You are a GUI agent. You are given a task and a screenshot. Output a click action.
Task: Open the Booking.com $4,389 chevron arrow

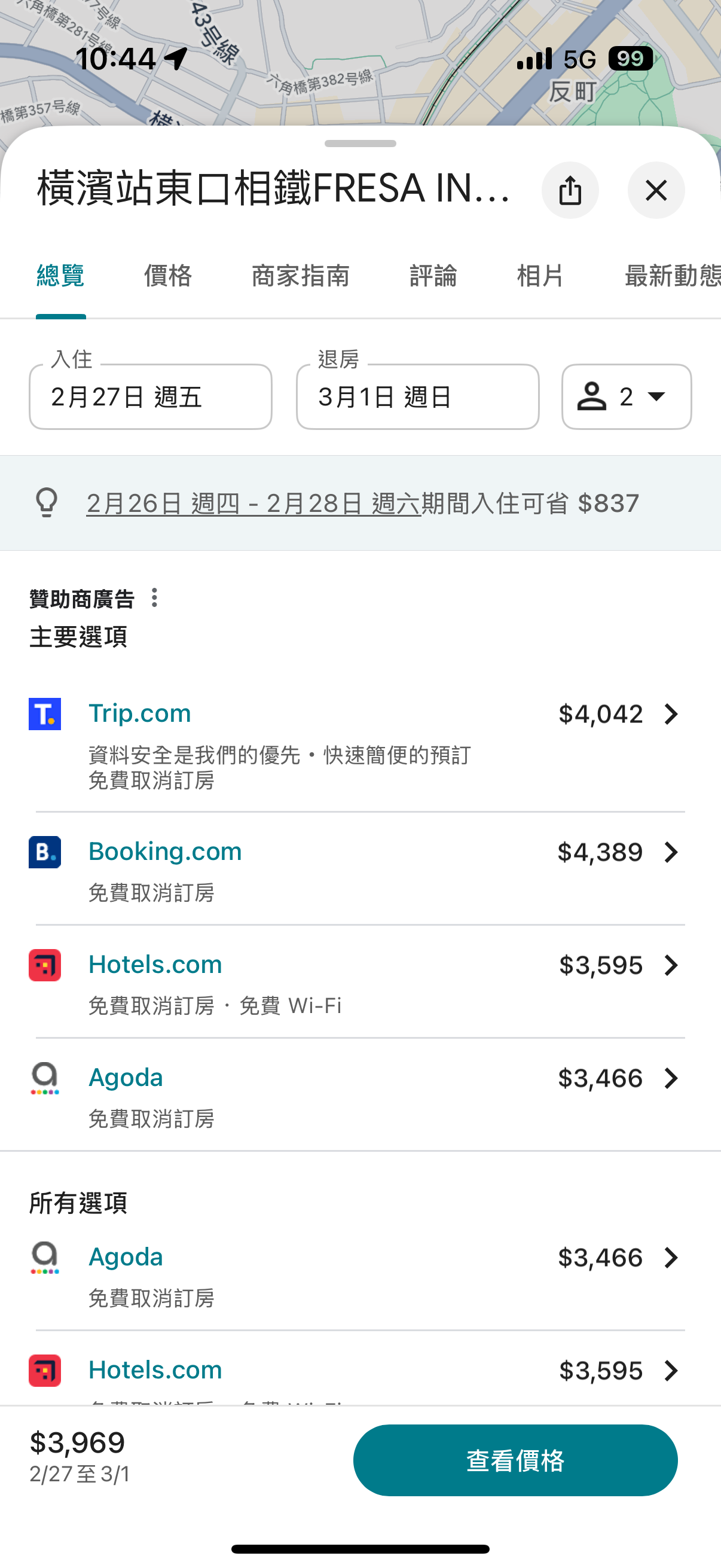click(x=671, y=852)
